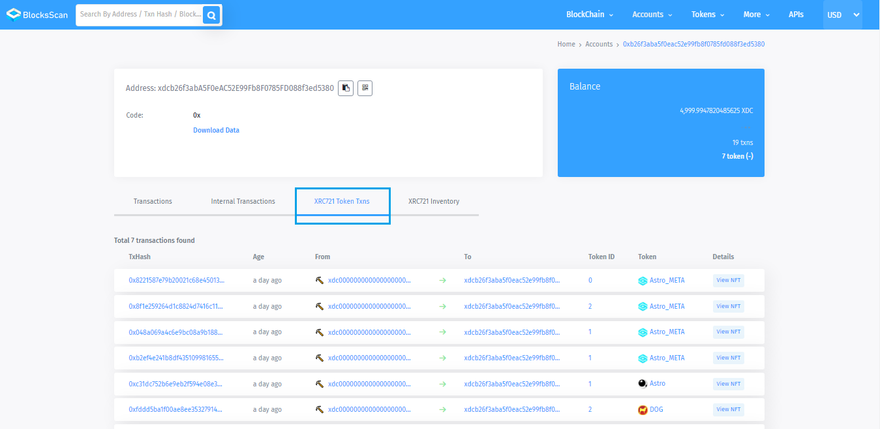Click the Astro token icon

(643, 384)
